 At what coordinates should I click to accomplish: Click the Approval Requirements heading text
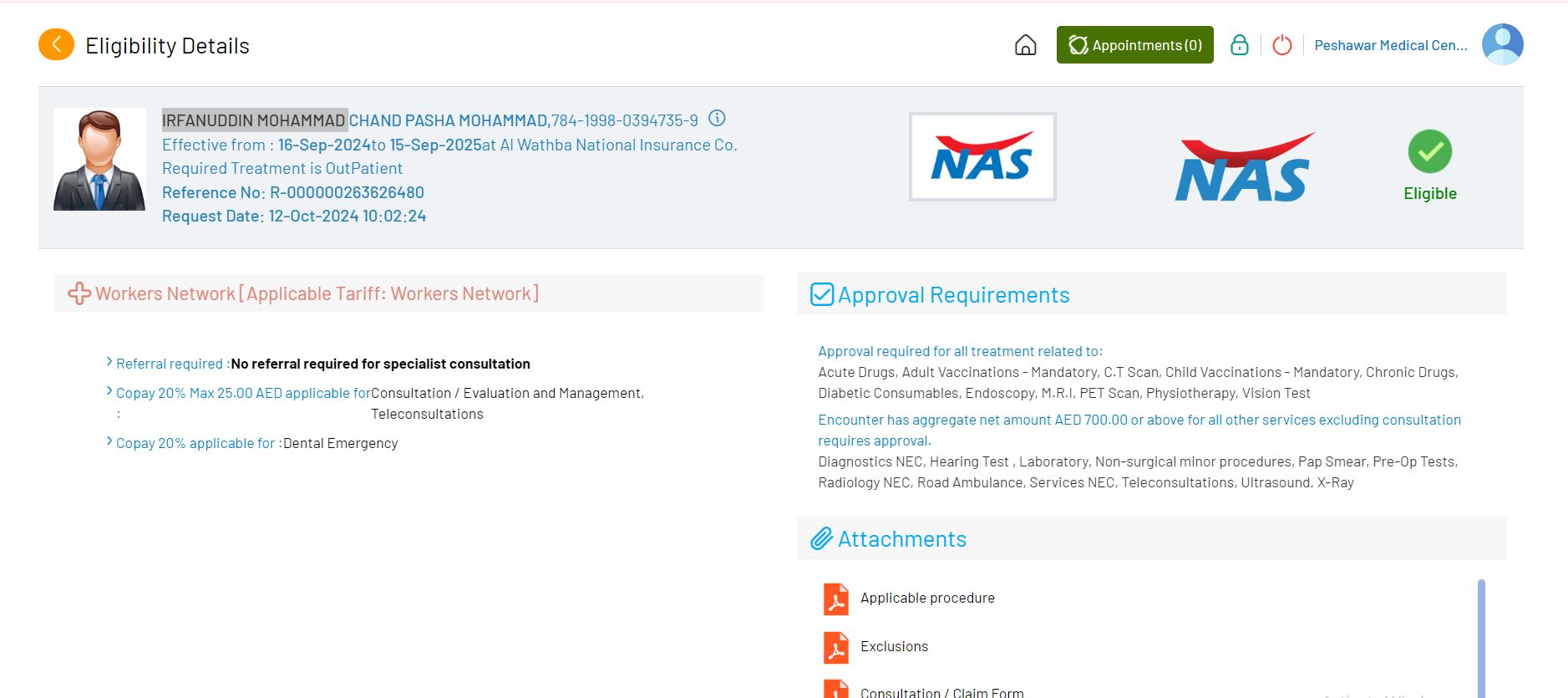point(954,295)
